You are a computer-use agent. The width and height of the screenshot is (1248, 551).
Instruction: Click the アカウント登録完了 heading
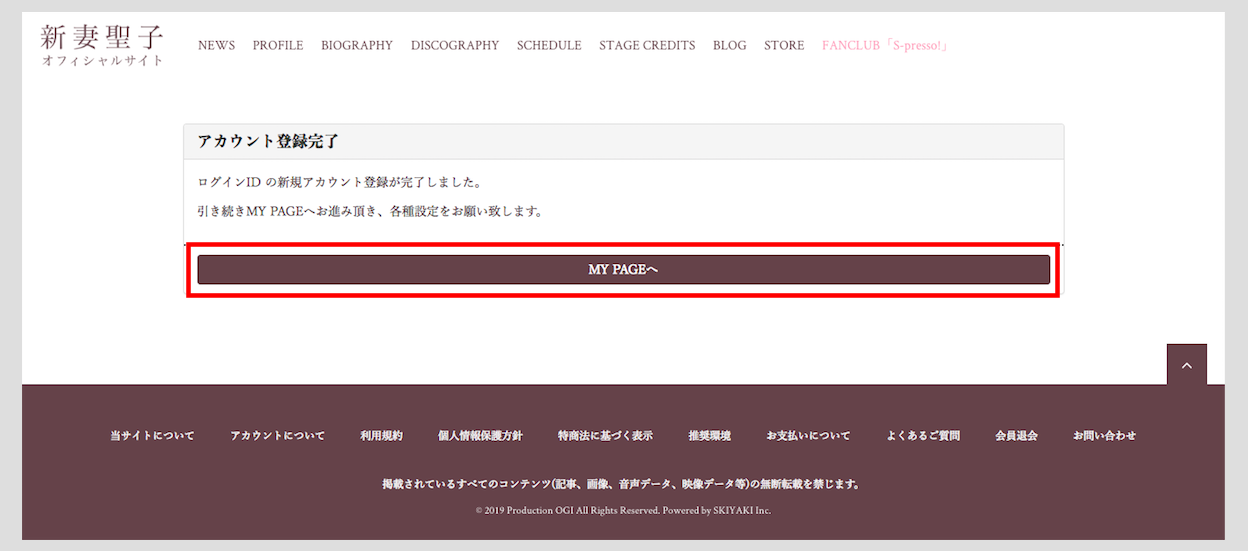pos(269,142)
